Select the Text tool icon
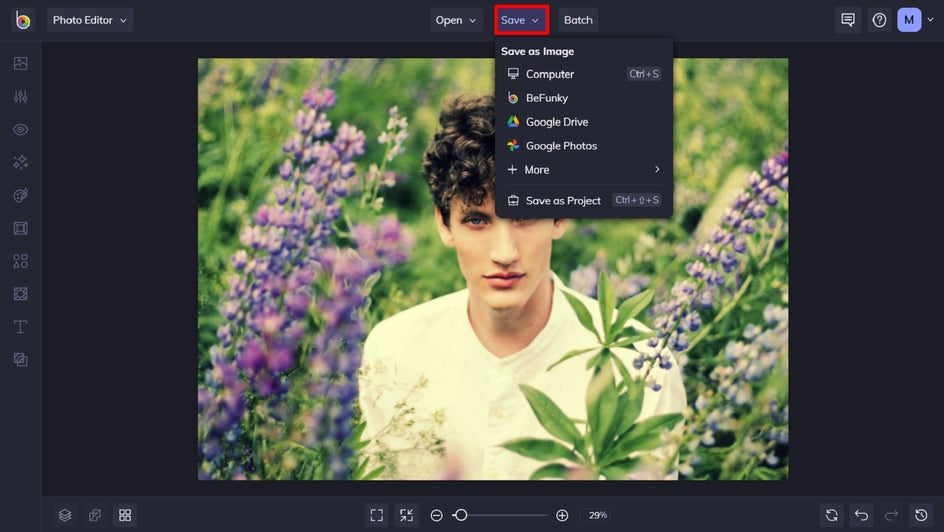This screenshot has width=944, height=532. point(20,327)
